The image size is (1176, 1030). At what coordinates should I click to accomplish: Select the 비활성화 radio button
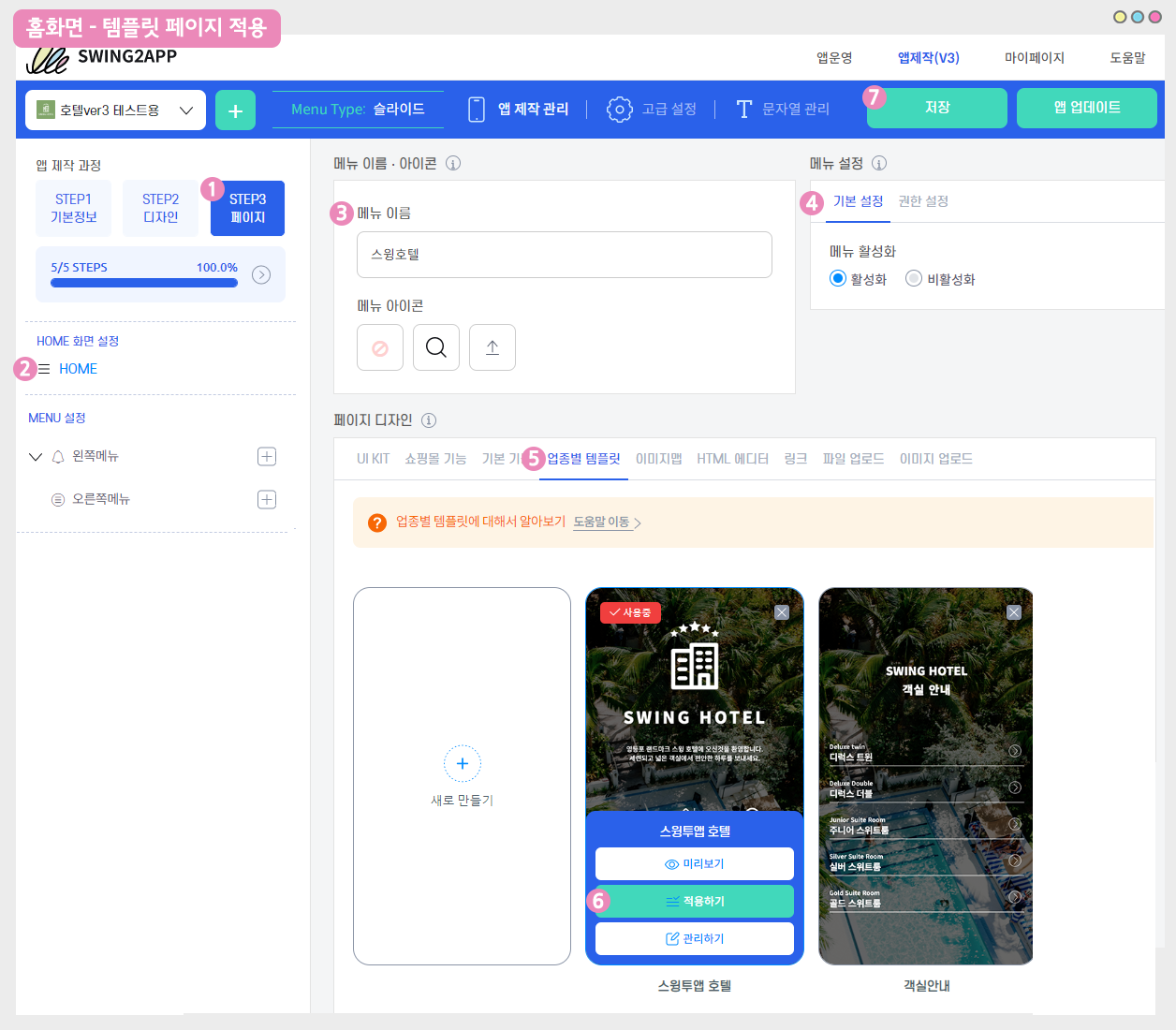(x=914, y=278)
